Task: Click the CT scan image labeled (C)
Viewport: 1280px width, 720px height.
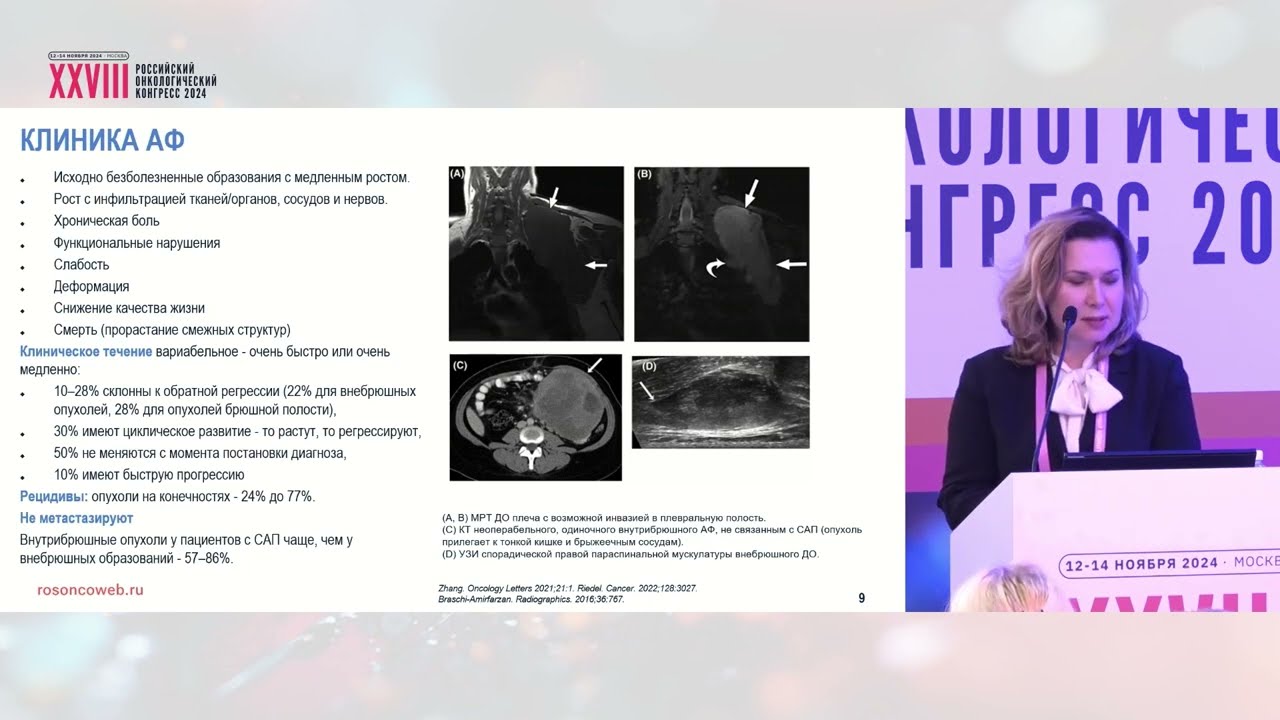Action: click(535, 417)
